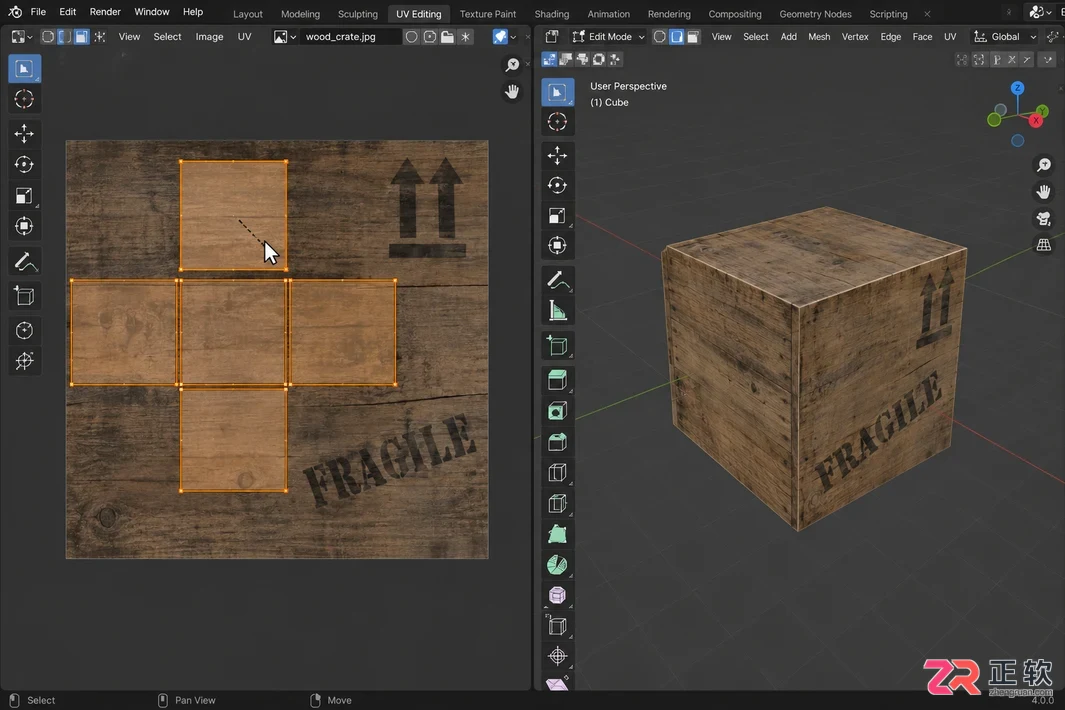Select the Grab sculpt tool in UV editor
The width and height of the screenshot is (1065, 710).
[24, 331]
